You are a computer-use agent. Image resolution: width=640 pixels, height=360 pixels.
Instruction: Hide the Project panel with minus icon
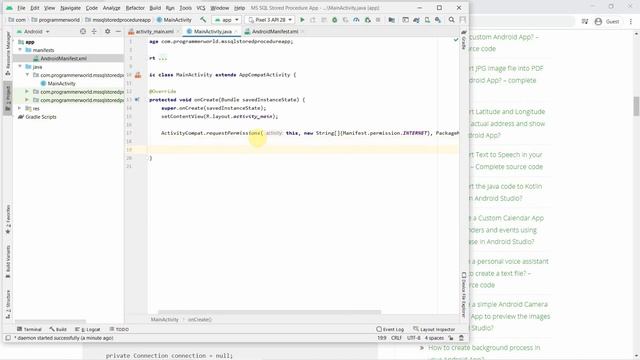tap(118, 31)
